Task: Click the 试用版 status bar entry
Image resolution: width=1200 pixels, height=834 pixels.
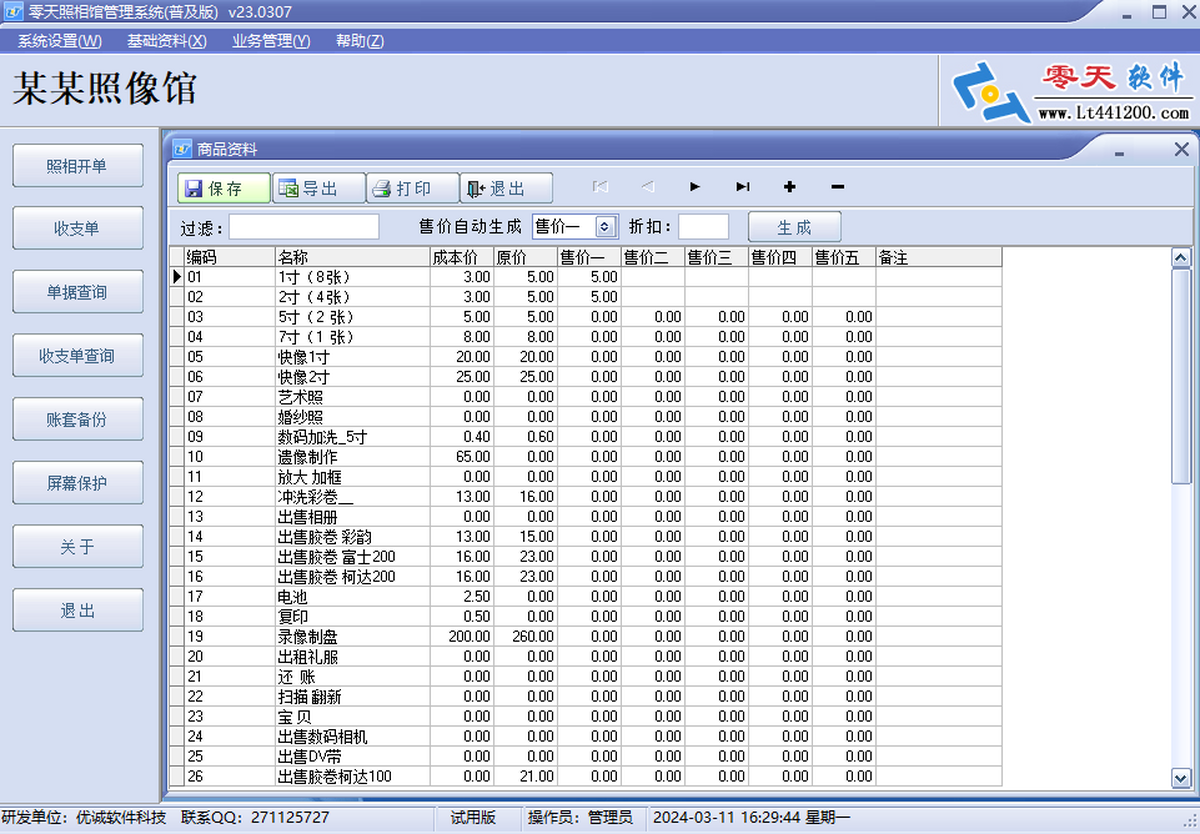Action: (473, 818)
